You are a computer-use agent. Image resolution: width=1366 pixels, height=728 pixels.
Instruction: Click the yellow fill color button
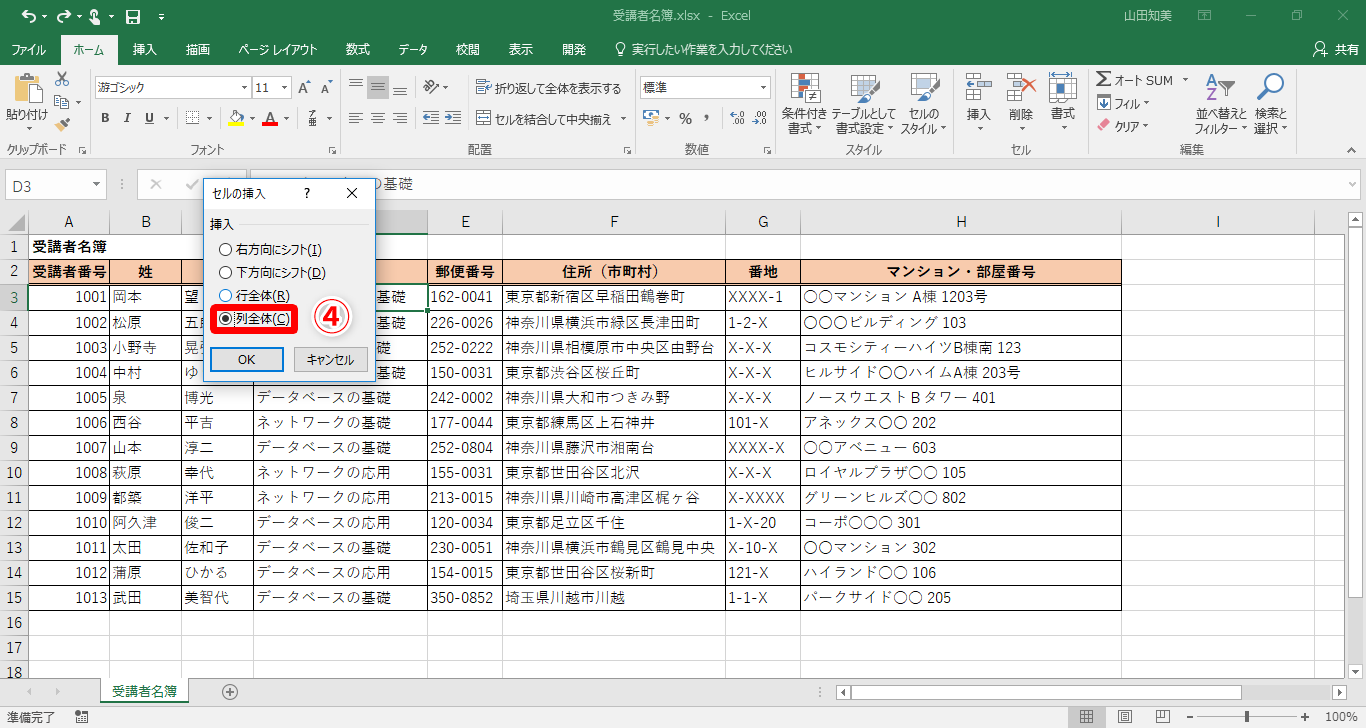[x=236, y=118]
